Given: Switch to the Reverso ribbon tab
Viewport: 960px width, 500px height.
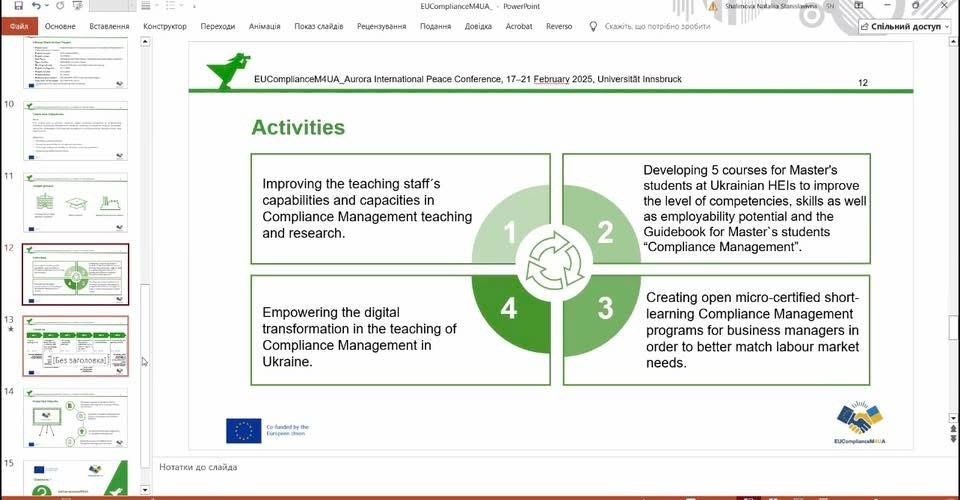Looking at the screenshot, I should click(x=559, y=26).
